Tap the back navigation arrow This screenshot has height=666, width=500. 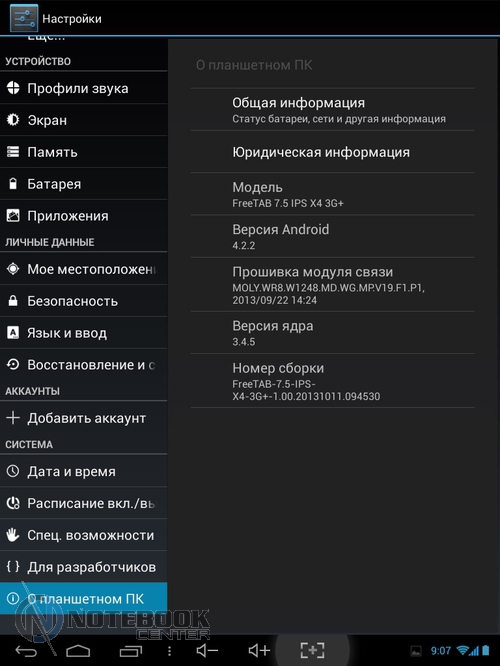(x=26, y=650)
